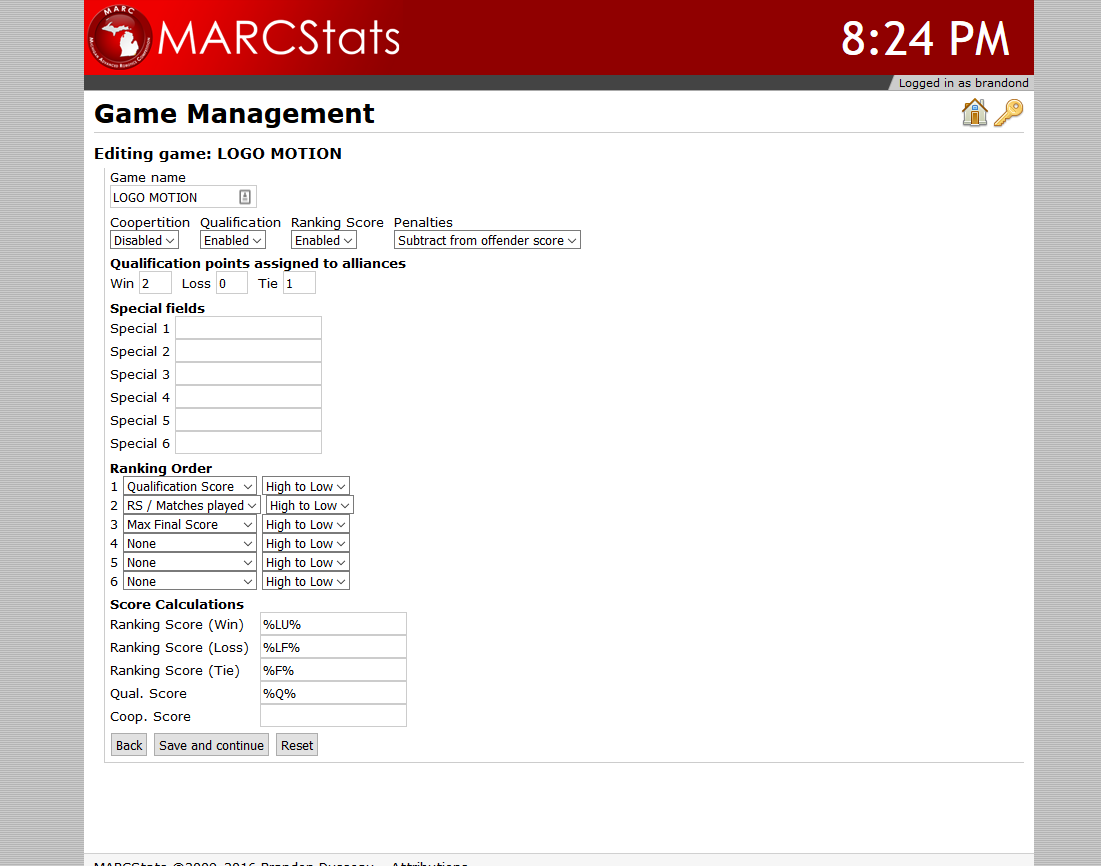Click the Loss points field
The height and width of the screenshot is (866, 1101).
pos(232,283)
